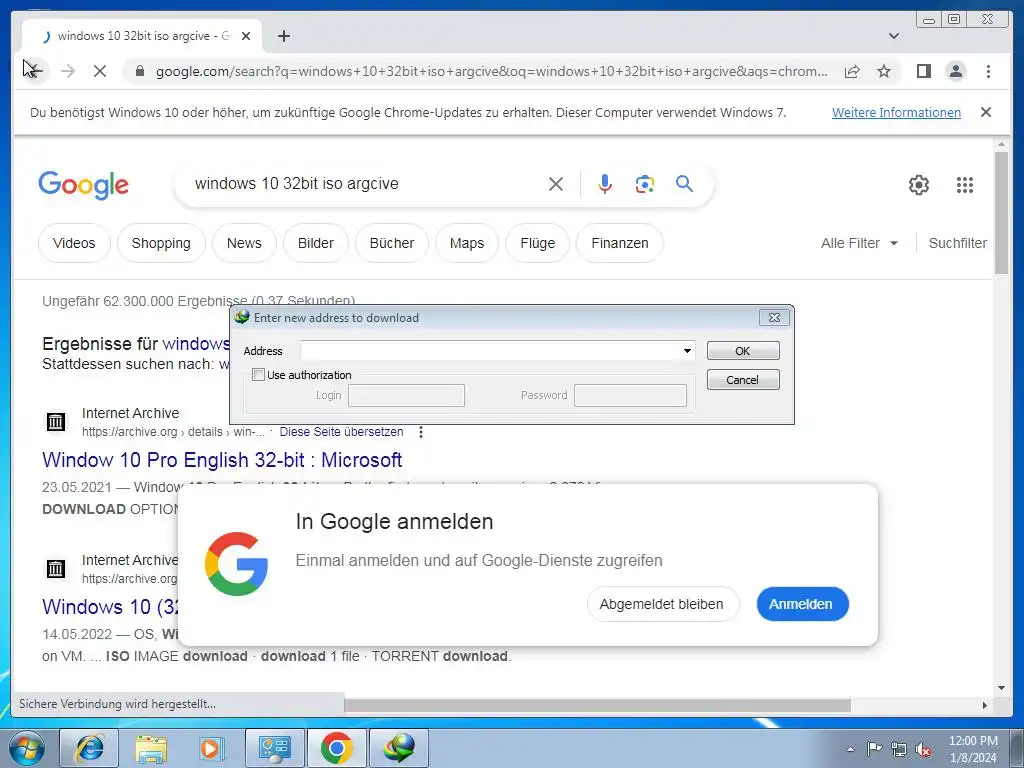Open Google settings gear icon
The image size is (1024, 768).
pos(919,185)
